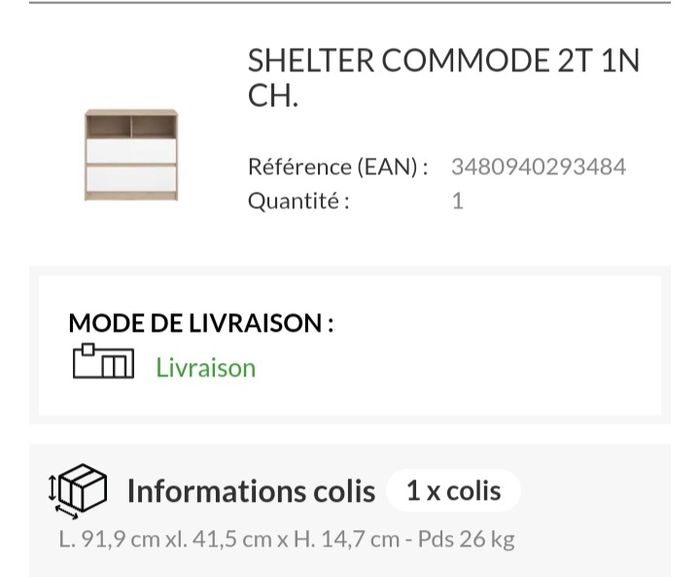Click the quantity value 1
This screenshot has width=700, height=577.
coord(457,201)
